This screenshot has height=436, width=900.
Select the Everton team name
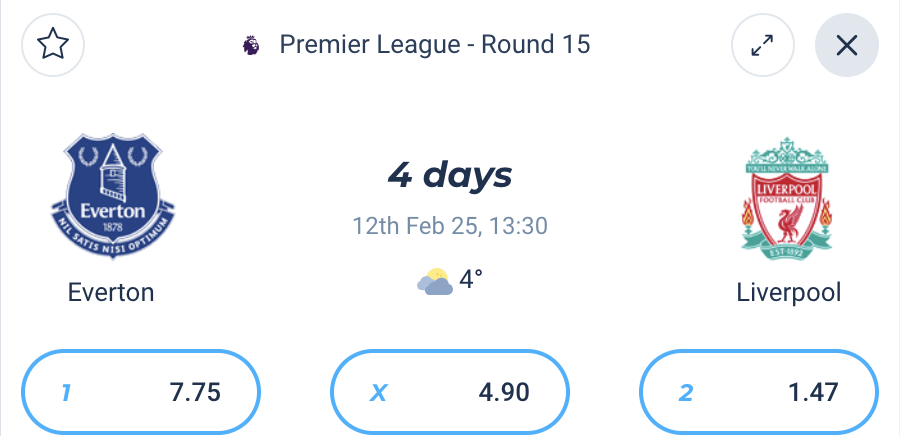point(111,293)
